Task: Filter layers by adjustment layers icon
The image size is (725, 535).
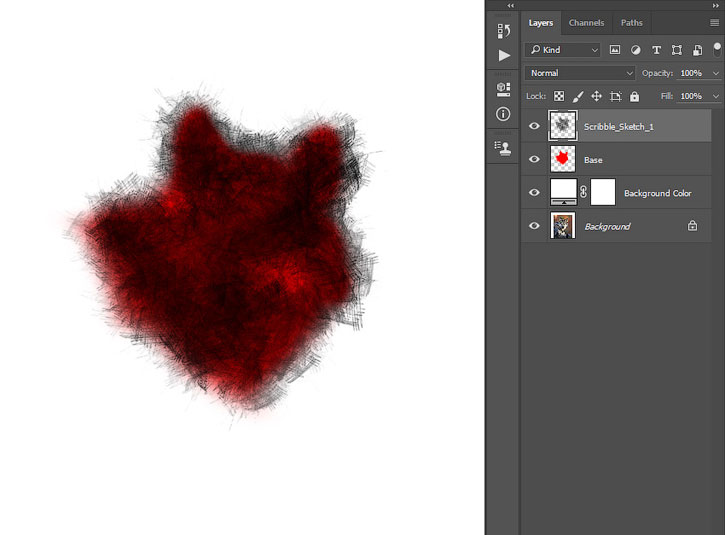Action: pos(636,50)
